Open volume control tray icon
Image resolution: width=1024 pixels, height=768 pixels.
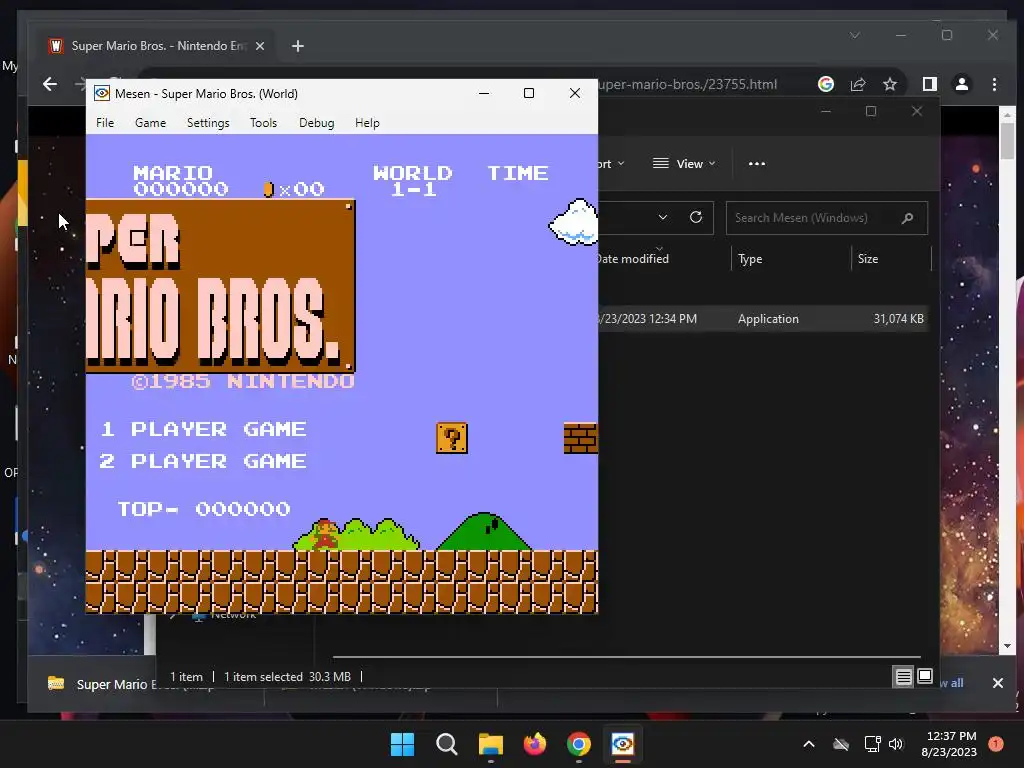pyautogui.click(x=896, y=744)
